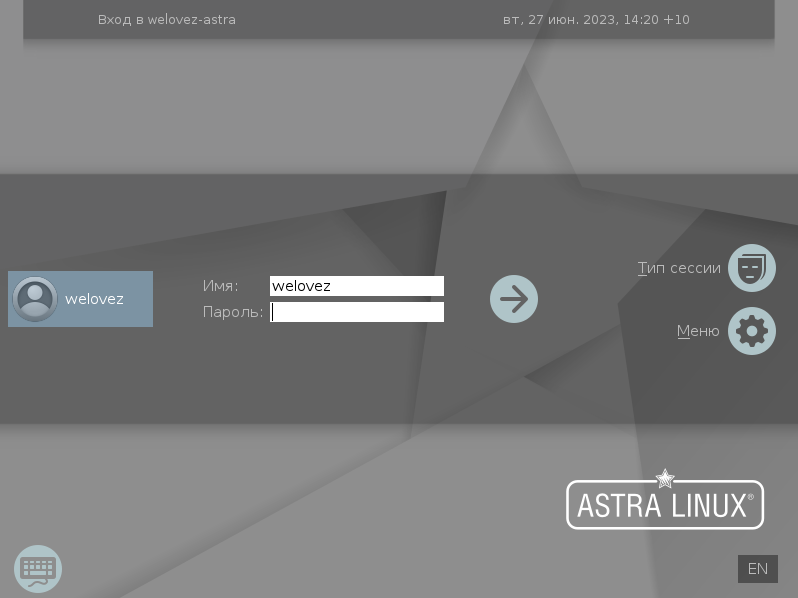The image size is (798, 598).
Task: Switch the EN keyboard layout indicator
Action: pos(758,568)
